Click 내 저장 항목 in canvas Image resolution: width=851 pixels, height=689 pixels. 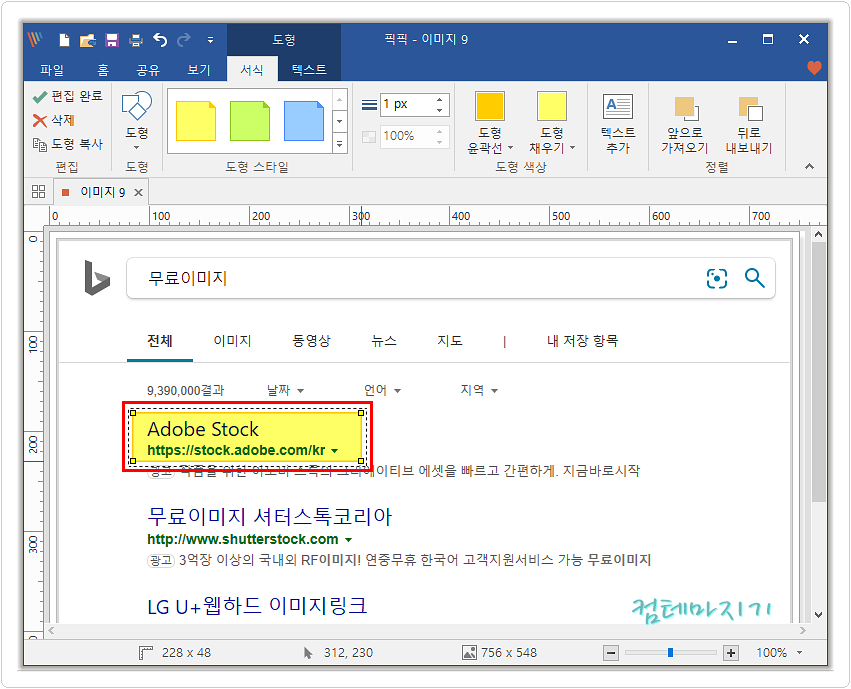[x=582, y=341]
